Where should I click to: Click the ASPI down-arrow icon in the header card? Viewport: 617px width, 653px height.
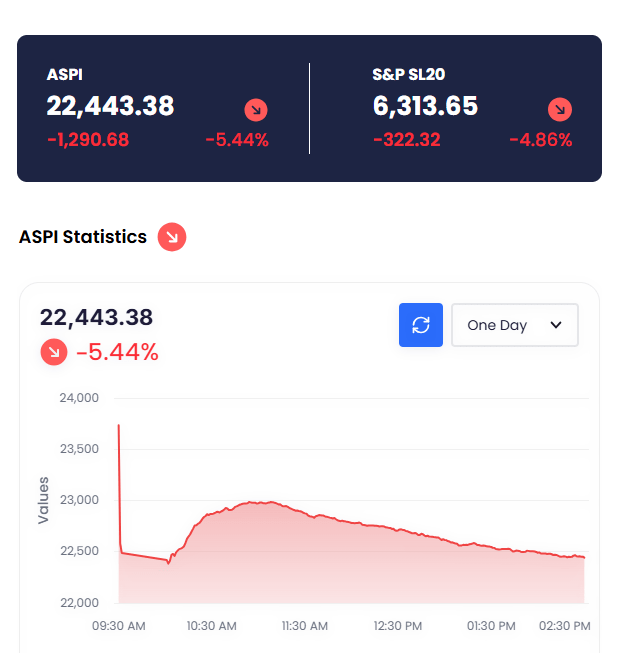[256, 110]
